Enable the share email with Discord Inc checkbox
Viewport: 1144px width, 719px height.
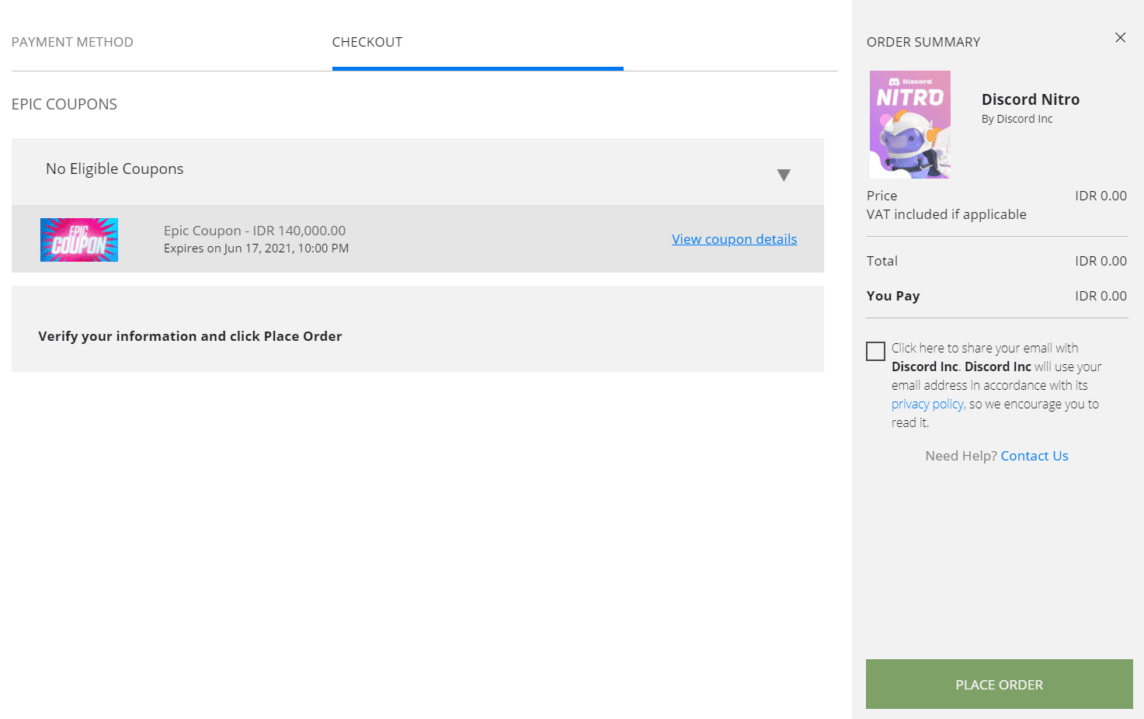875,350
